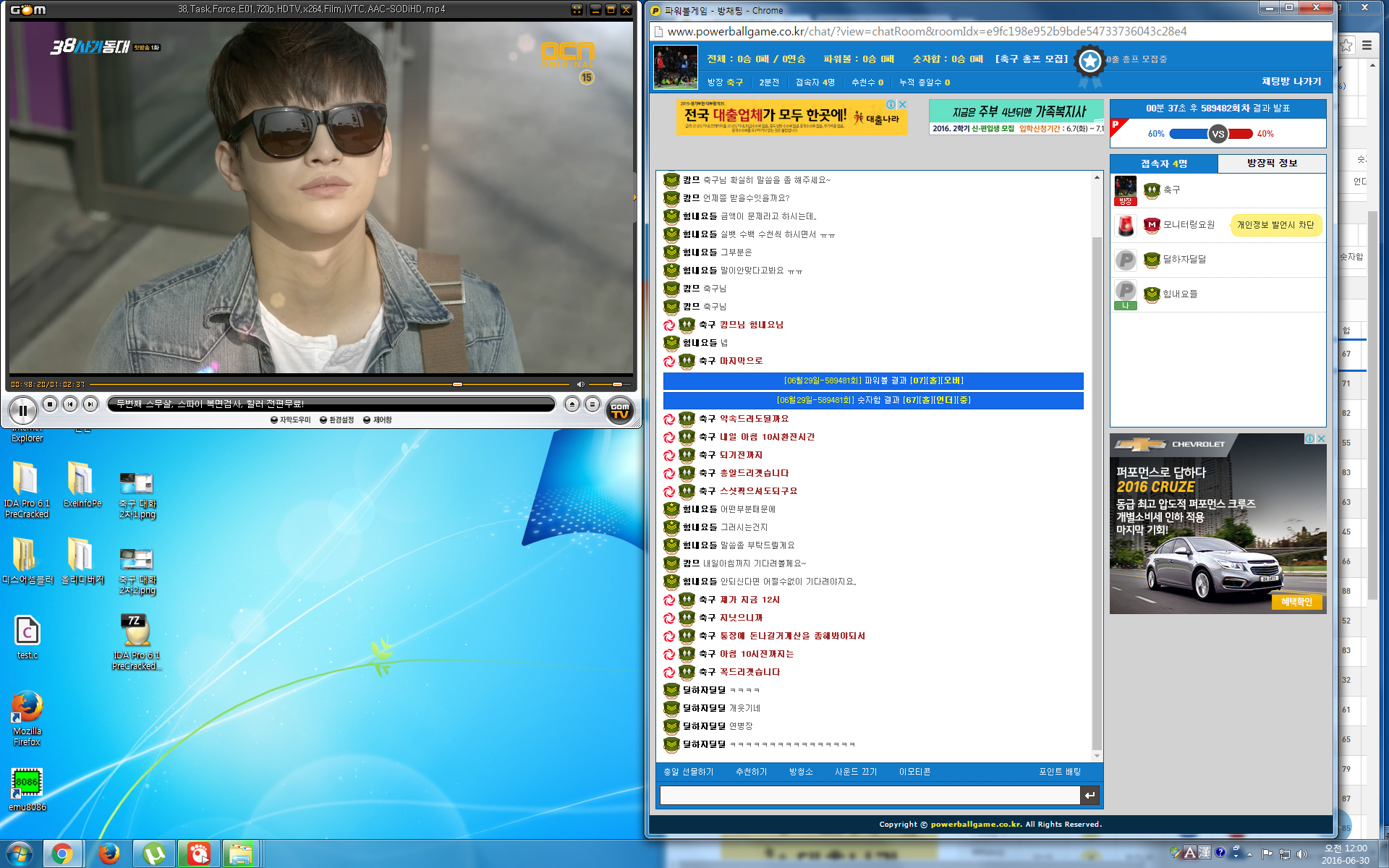
Task: Launch Mozilla Firefox desktop shortcut
Action: pyautogui.click(x=27, y=718)
